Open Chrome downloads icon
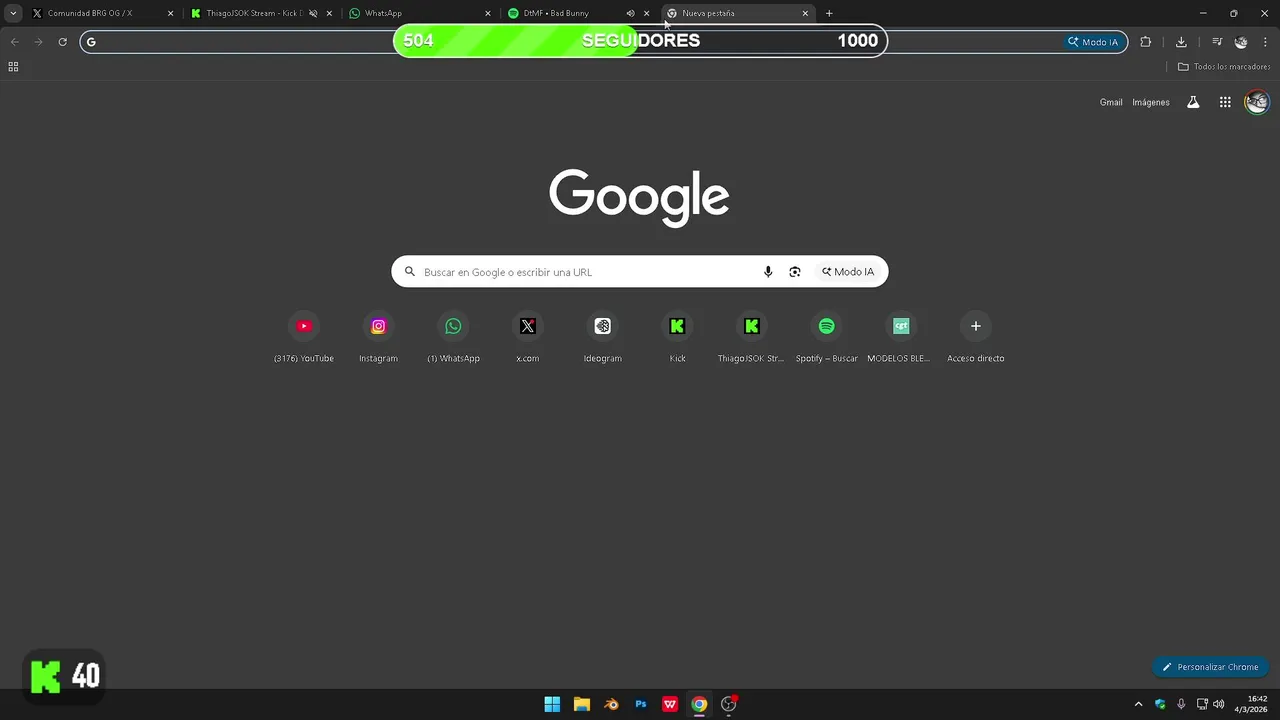Screen dimensions: 1280x720 tap(1181, 42)
